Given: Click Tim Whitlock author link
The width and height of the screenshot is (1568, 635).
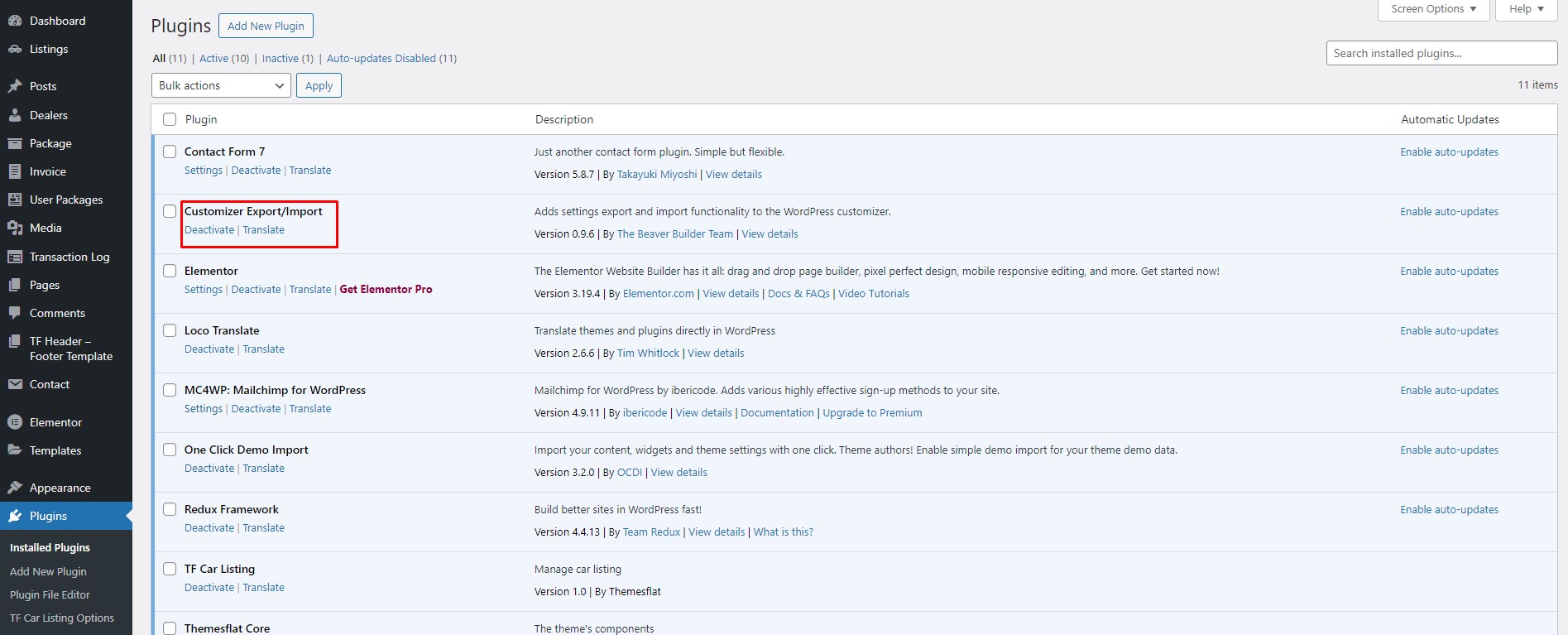Looking at the screenshot, I should pos(648,353).
